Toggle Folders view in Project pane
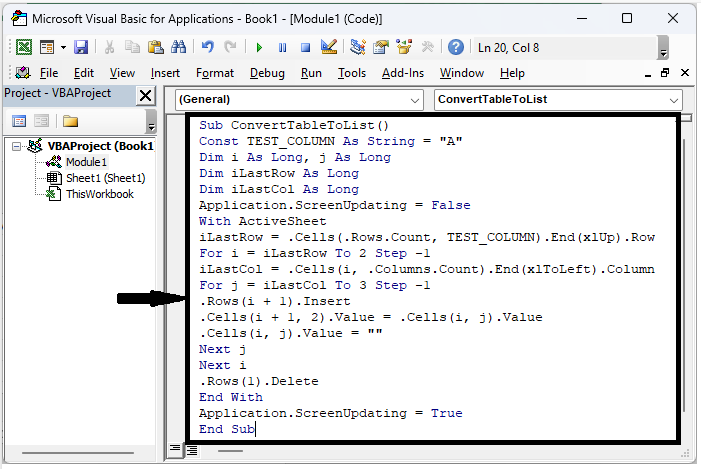Image resolution: width=701 pixels, height=469 pixels. pyautogui.click(x=70, y=121)
